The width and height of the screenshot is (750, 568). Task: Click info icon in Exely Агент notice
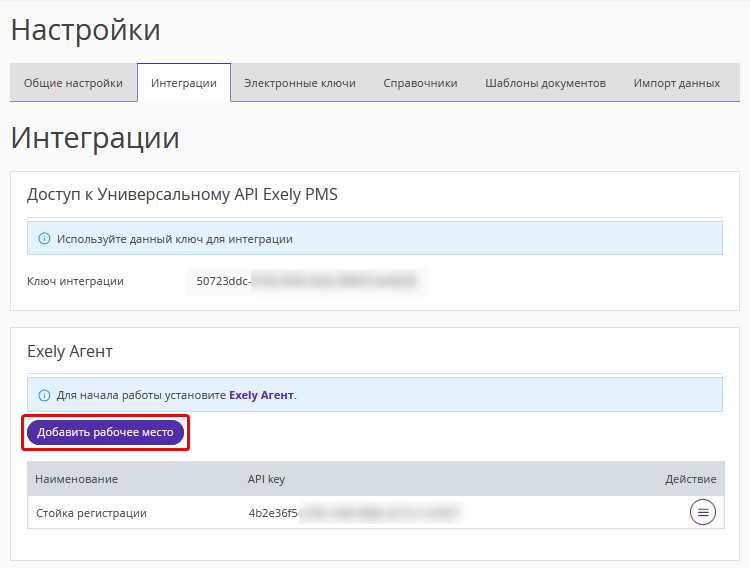(x=44, y=395)
